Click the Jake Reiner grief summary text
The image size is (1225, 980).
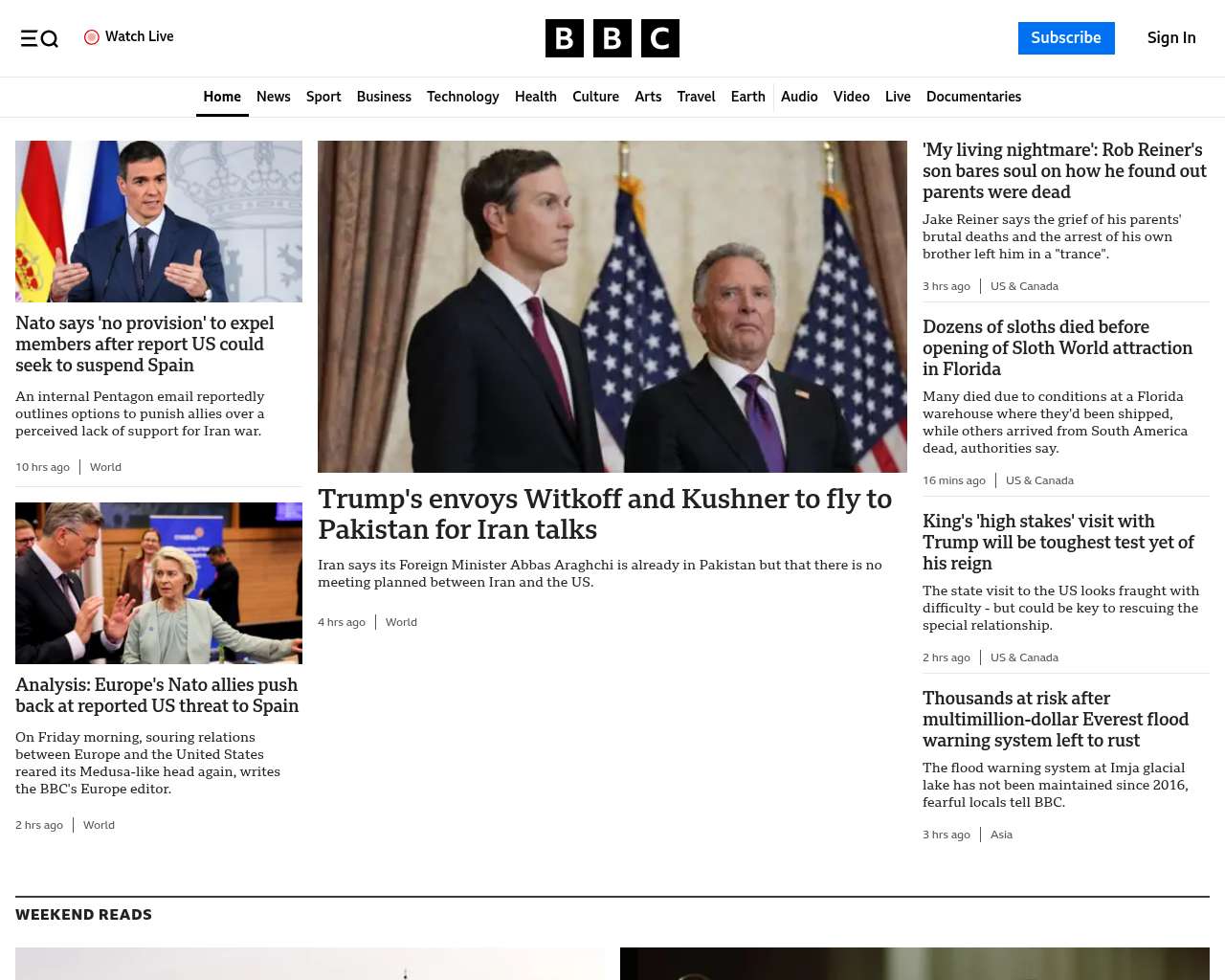(1052, 236)
